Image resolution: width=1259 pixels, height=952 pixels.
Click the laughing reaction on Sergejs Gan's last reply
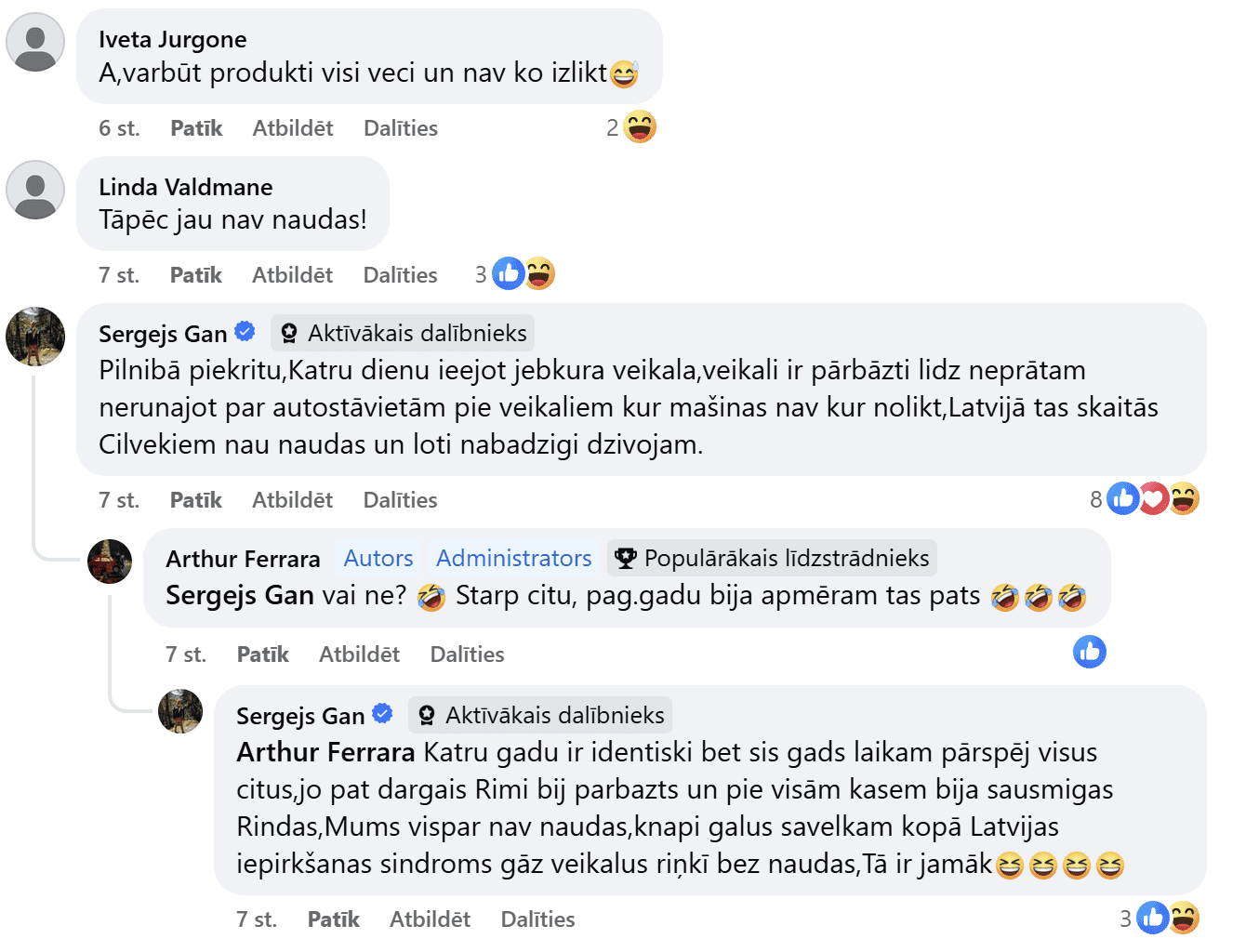[x=1184, y=919]
